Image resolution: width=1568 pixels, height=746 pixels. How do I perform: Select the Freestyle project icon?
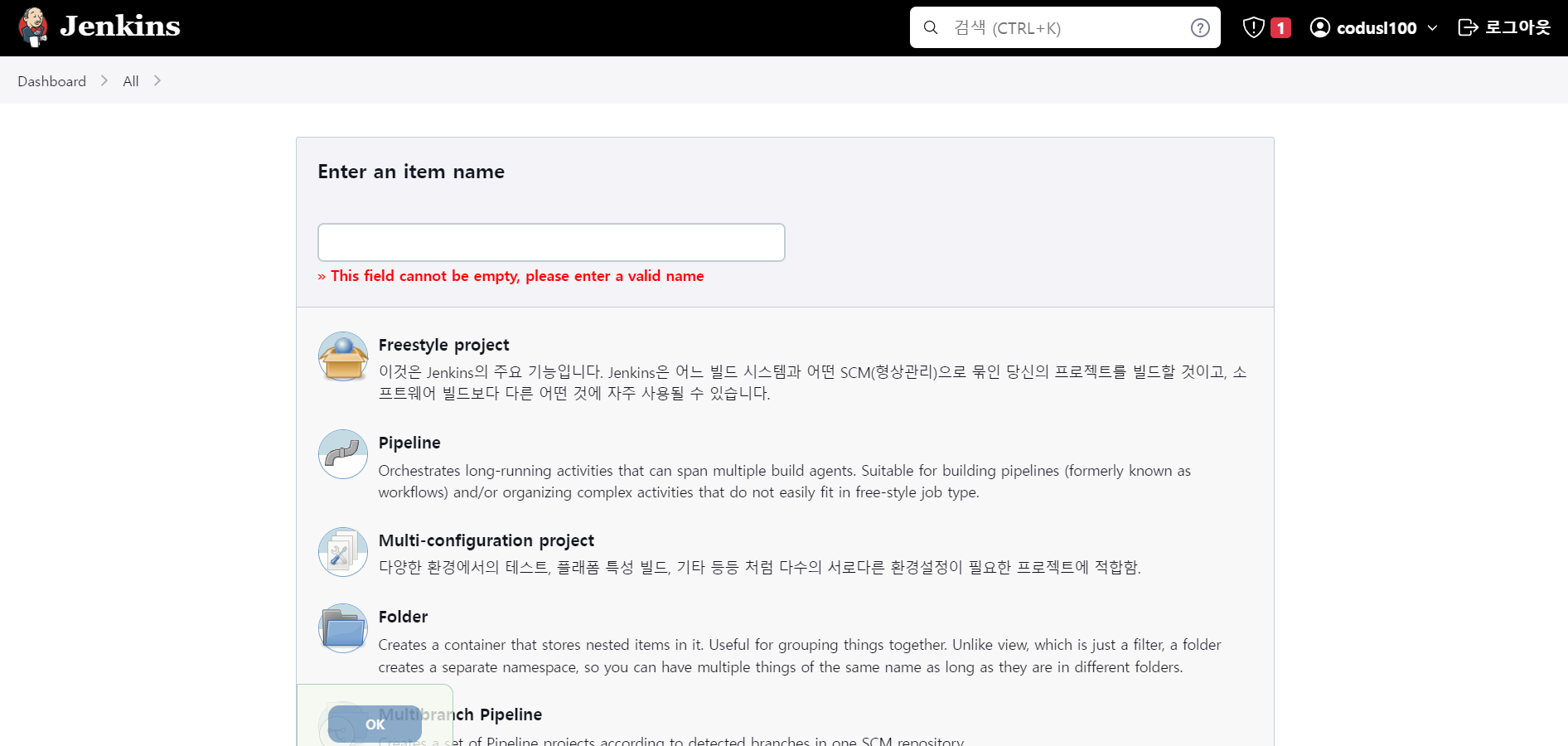click(343, 356)
